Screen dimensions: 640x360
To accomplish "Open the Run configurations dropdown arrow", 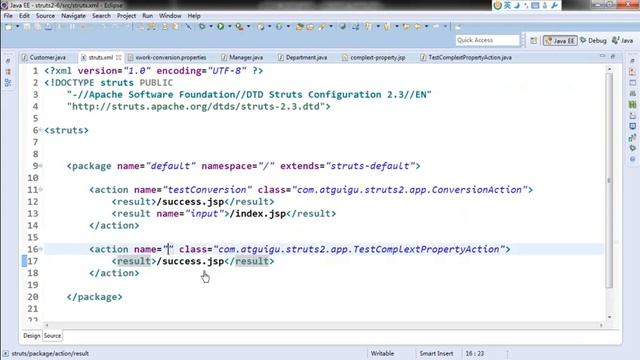I will coord(229,27).
